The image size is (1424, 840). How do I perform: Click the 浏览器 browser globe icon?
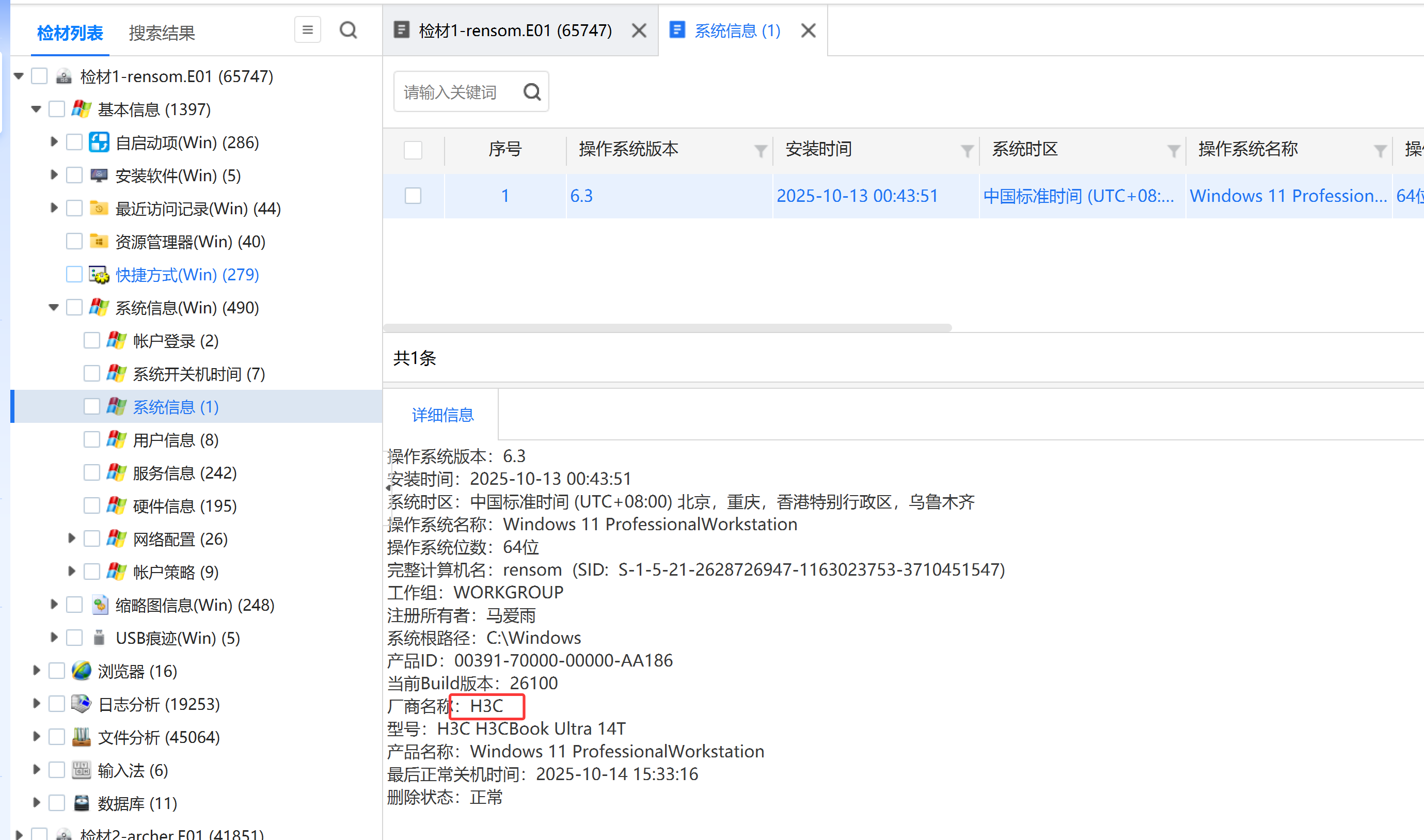point(82,671)
